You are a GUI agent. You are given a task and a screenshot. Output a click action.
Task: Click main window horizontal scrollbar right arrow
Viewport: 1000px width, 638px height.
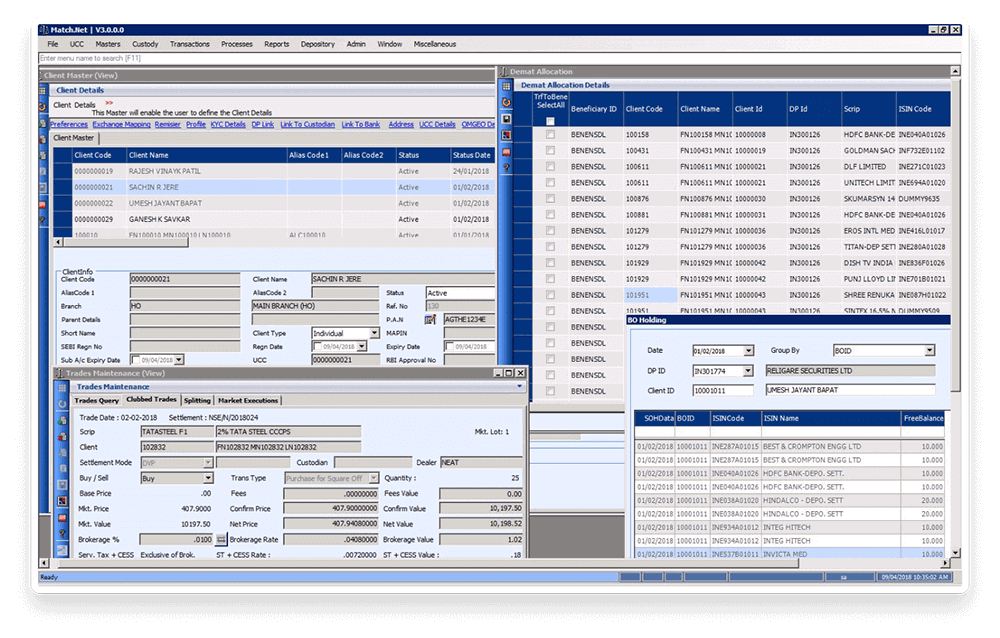[945, 563]
